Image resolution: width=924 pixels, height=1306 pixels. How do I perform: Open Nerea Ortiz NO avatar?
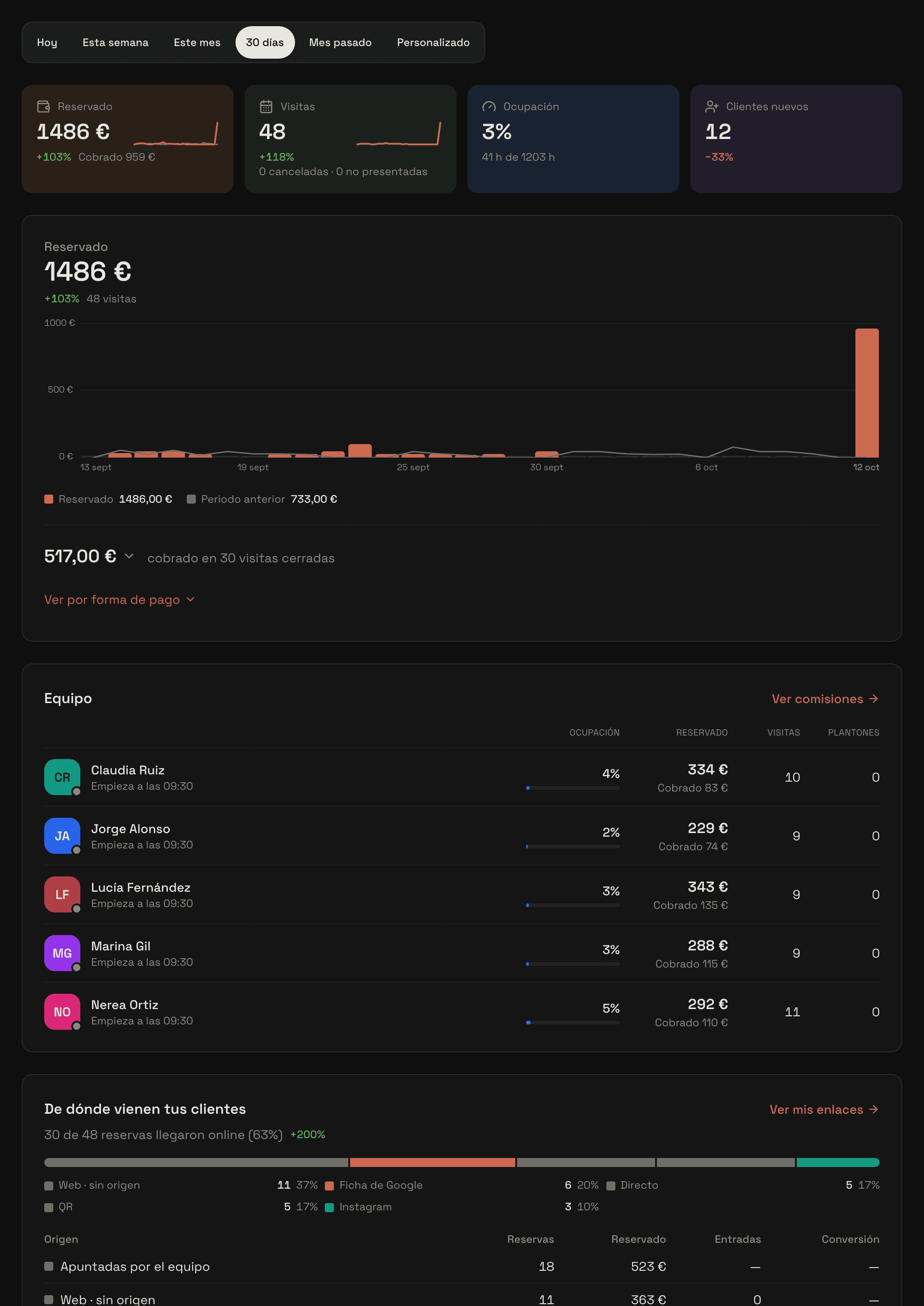tap(62, 1011)
